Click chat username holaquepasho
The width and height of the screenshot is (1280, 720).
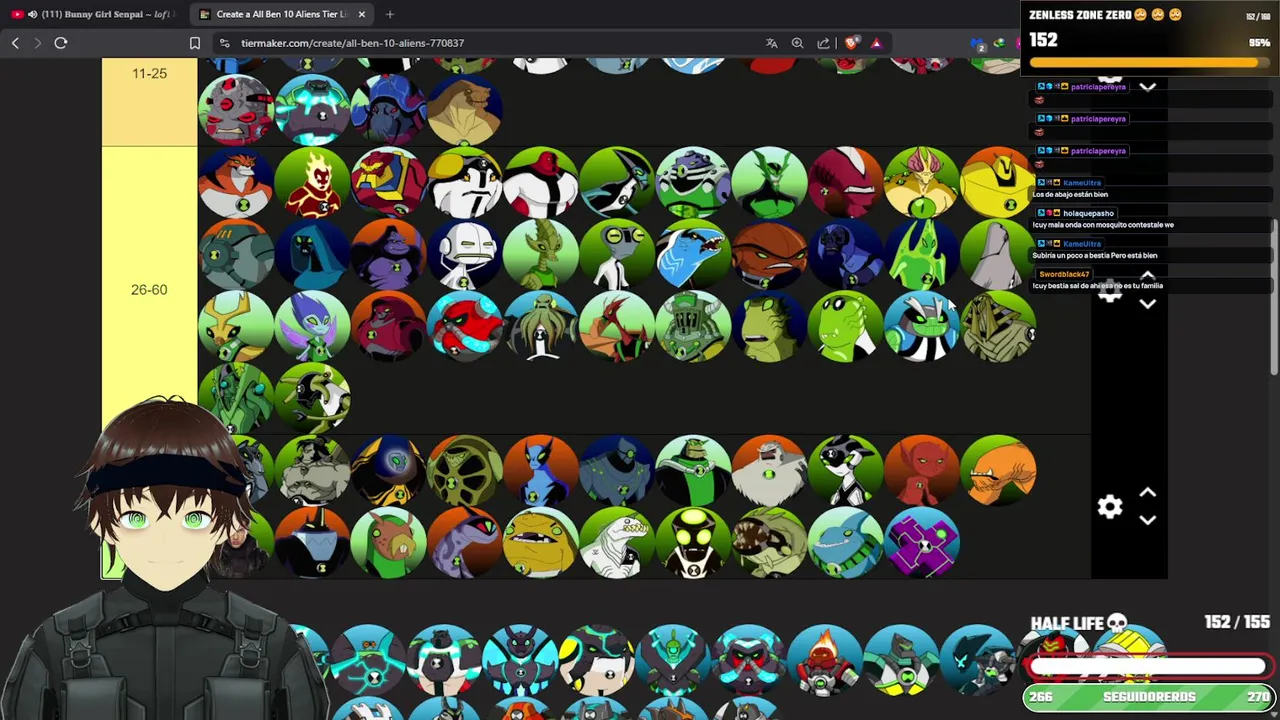1088,213
